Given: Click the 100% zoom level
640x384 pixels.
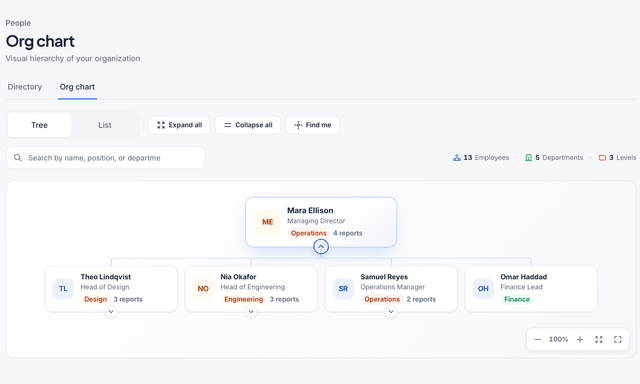Looking at the screenshot, I should point(558,340).
